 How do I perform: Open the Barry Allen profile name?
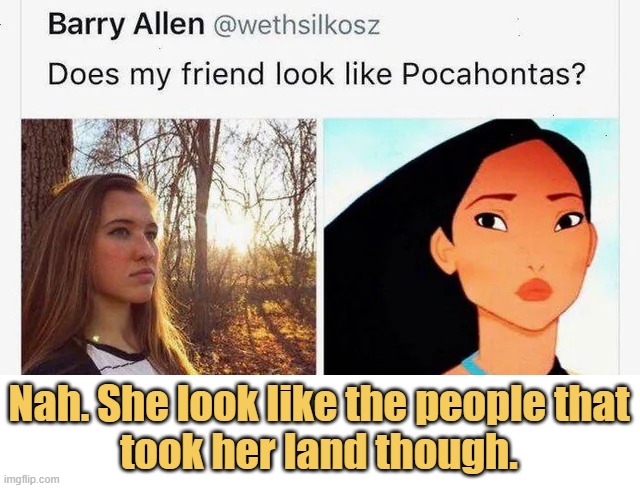click(126, 24)
